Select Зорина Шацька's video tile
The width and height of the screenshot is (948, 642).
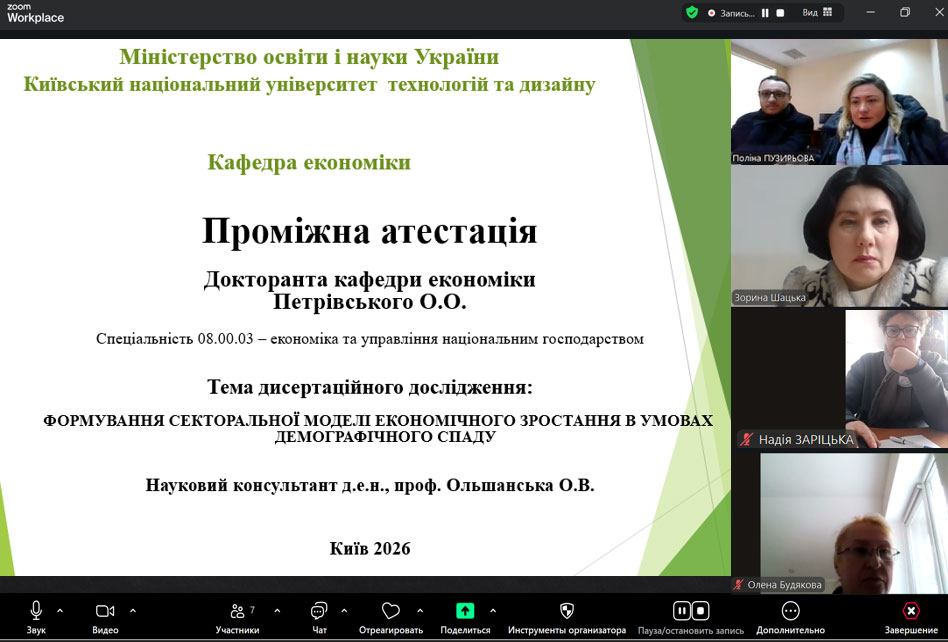click(839, 236)
